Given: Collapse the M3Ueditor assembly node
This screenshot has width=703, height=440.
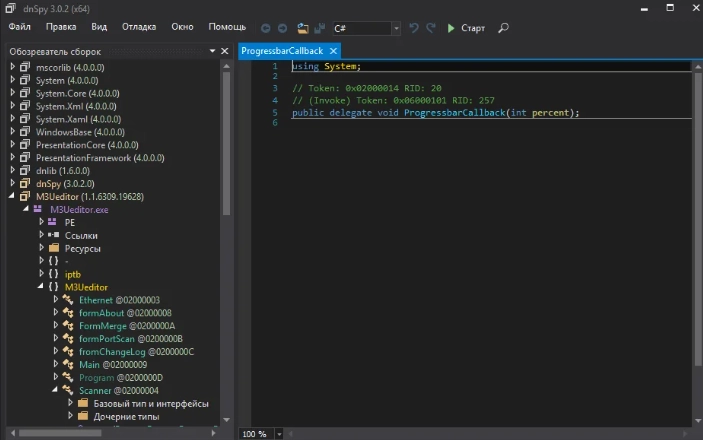Looking at the screenshot, I should (12, 196).
